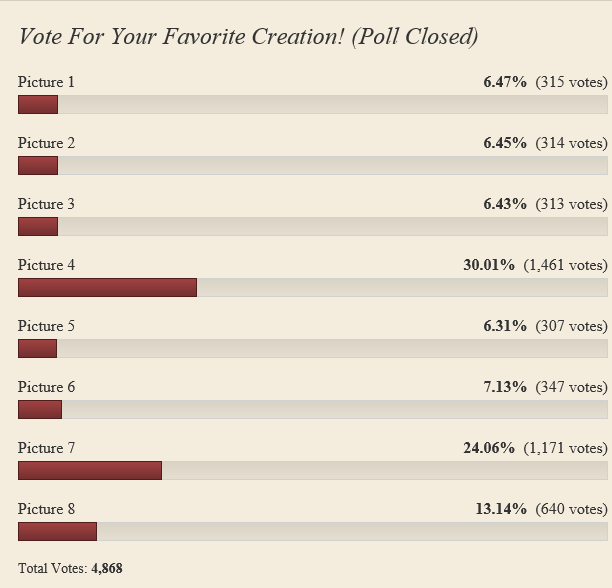Click the Picture 7 label
The width and height of the screenshot is (612, 588).
(46, 448)
